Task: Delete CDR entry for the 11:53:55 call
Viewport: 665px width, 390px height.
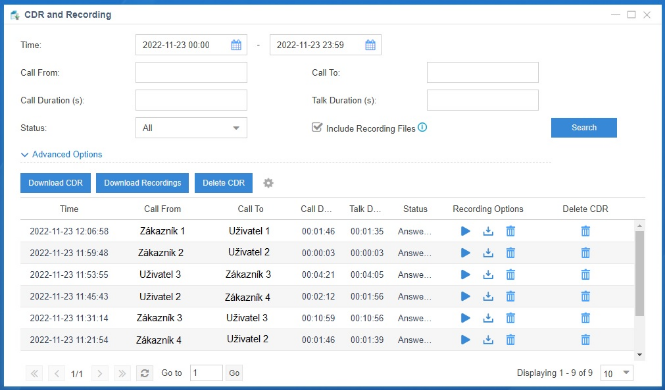Action: (x=585, y=274)
